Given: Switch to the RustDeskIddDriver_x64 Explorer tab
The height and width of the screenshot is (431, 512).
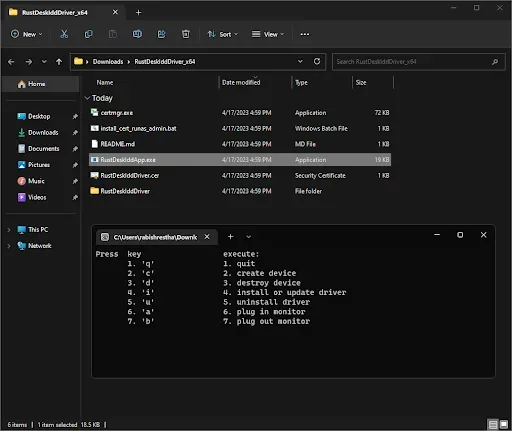Looking at the screenshot, I should point(64,13).
